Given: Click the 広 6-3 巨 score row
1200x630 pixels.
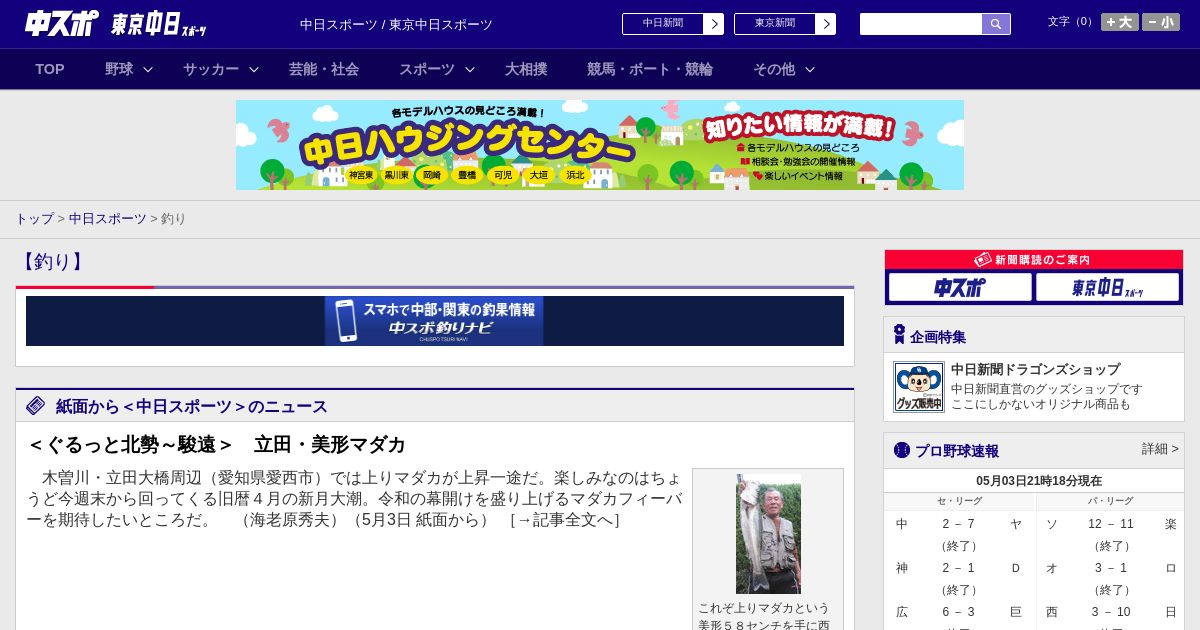Looking at the screenshot, I should 959,612.
